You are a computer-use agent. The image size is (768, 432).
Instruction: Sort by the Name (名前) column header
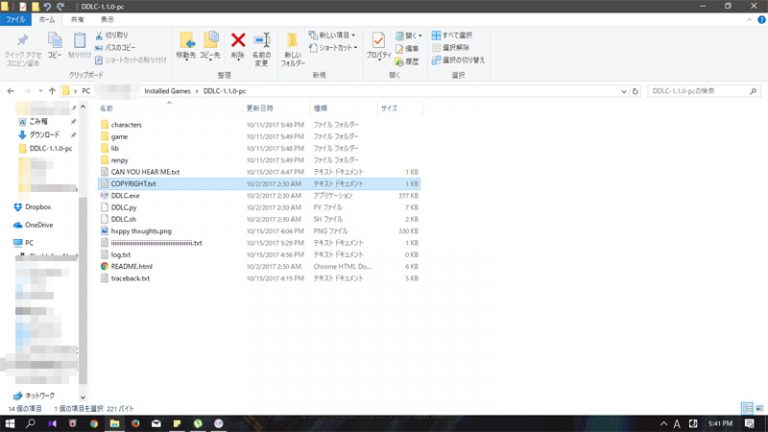pos(106,108)
